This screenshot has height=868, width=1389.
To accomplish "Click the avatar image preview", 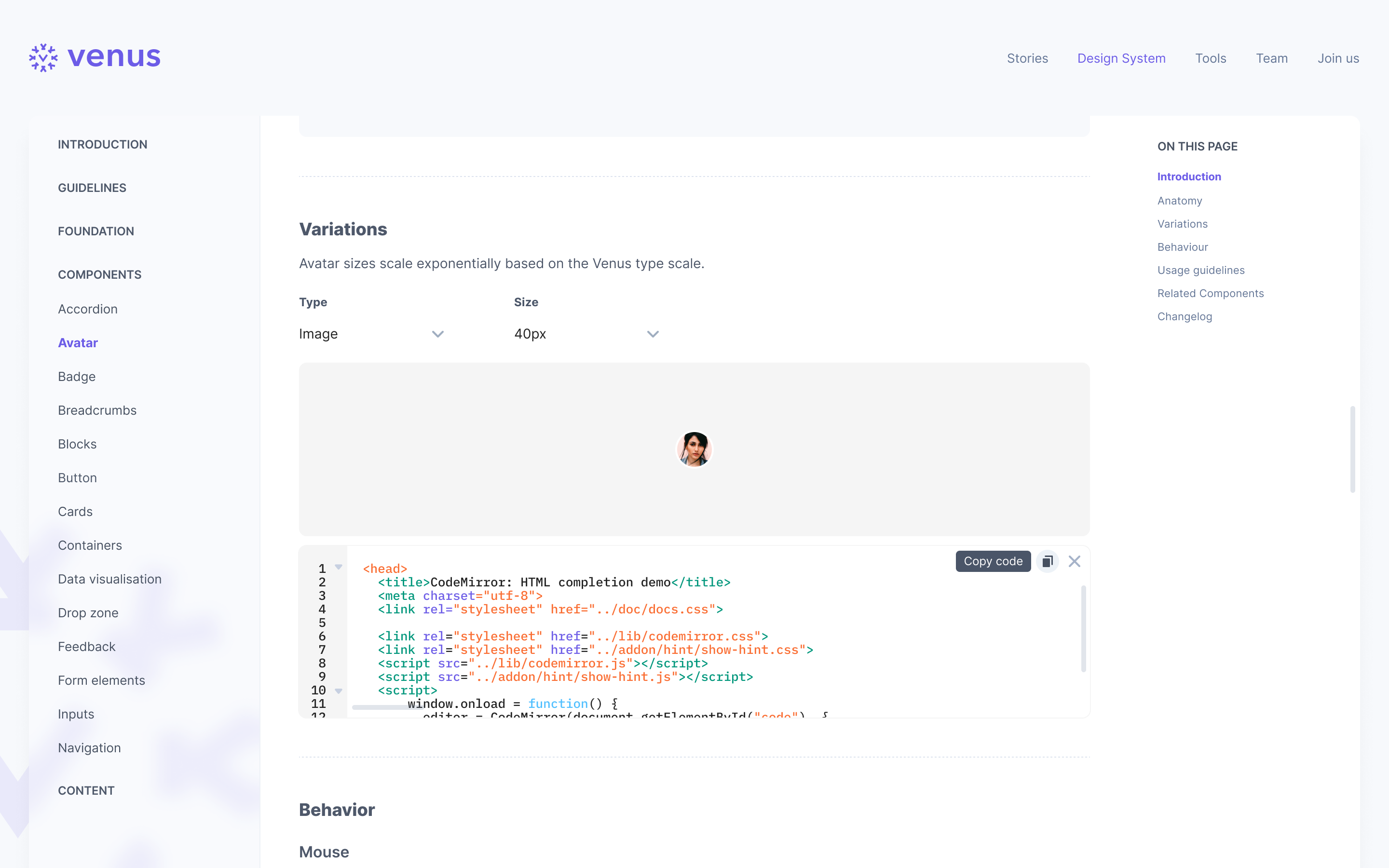I will [694, 449].
